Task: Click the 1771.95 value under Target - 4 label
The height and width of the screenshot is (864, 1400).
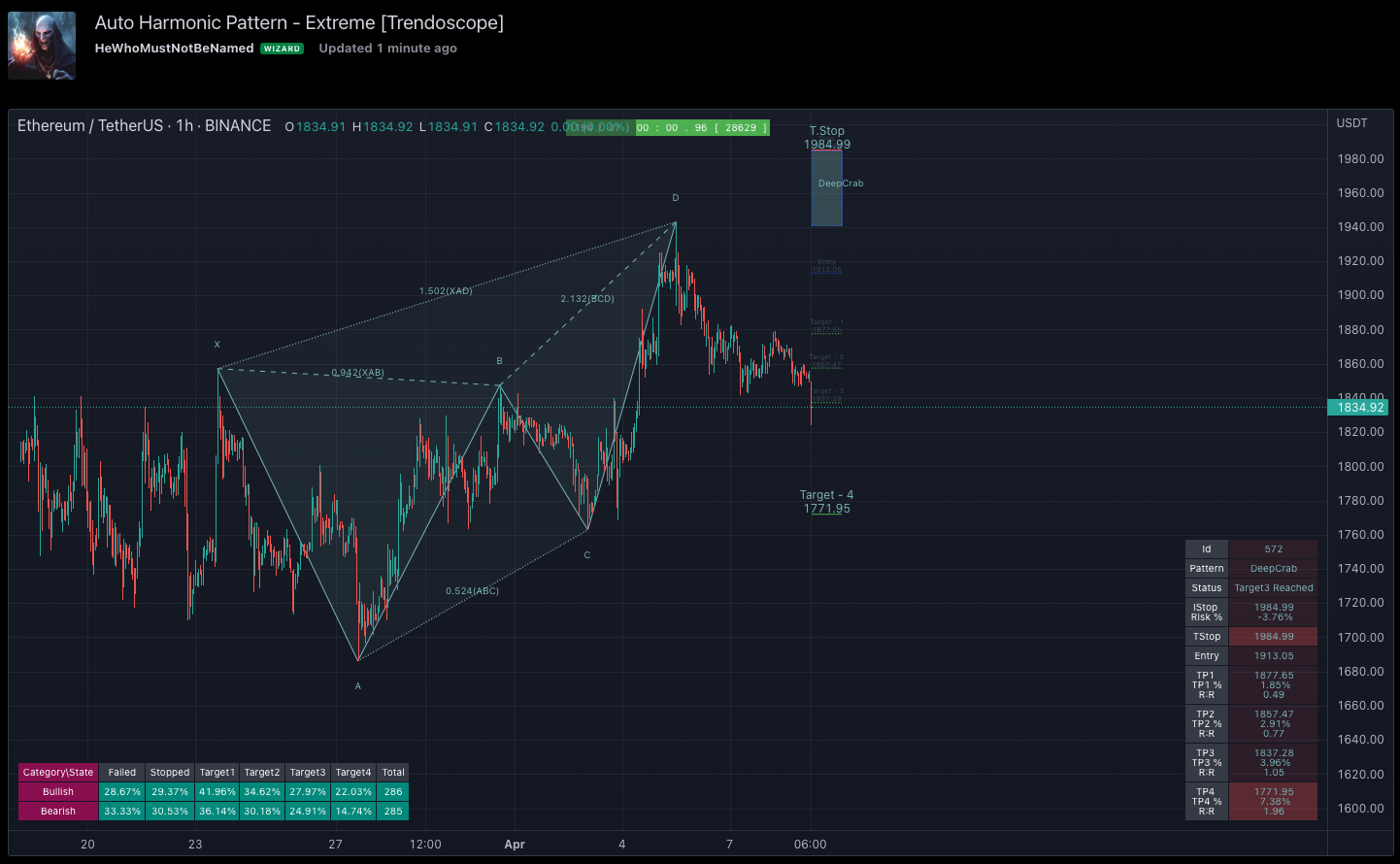Action: pos(827,509)
